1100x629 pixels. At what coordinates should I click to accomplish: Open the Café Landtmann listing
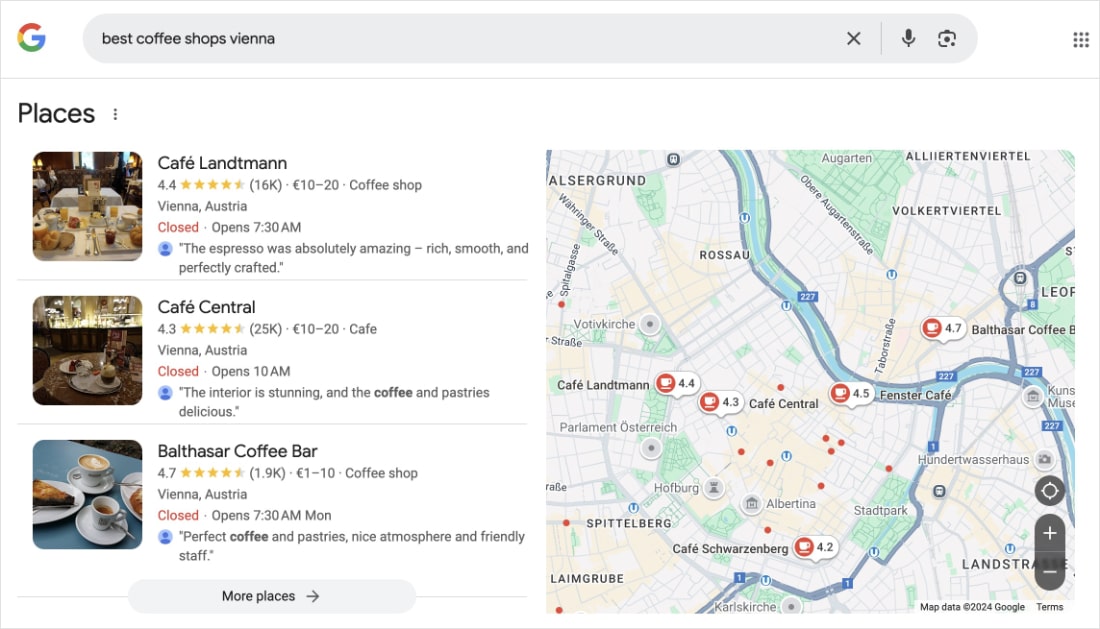tap(222, 163)
